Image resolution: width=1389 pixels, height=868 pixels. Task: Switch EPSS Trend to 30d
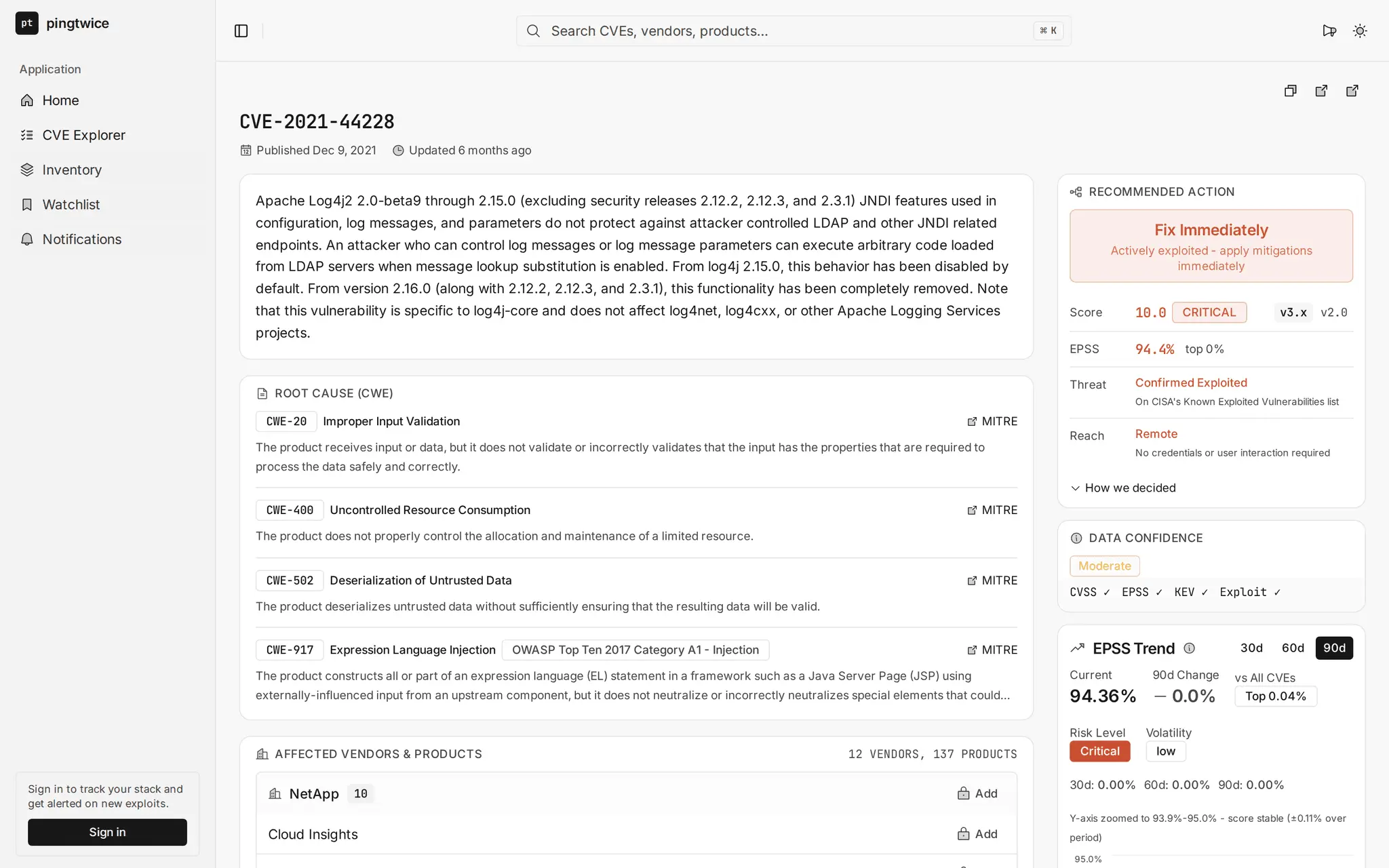click(x=1251, y=648)
